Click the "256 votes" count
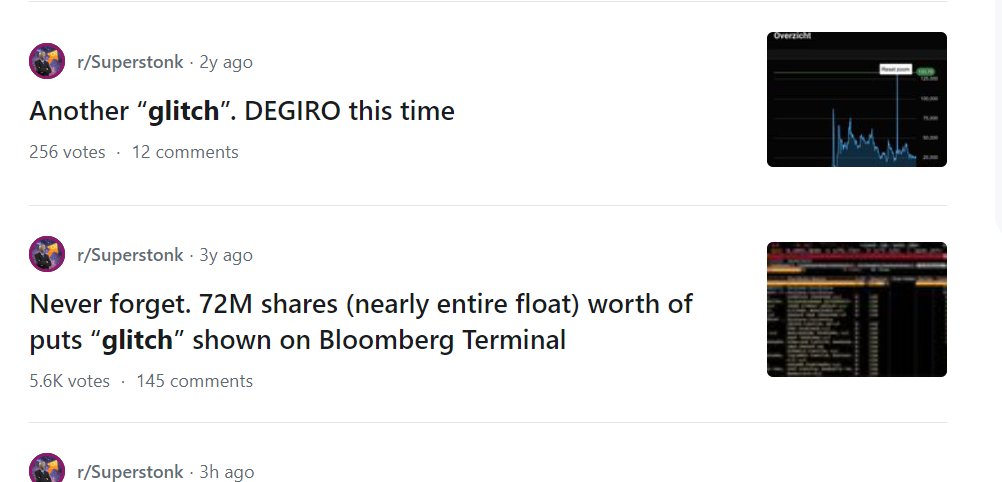This screenshot has height=482, width=1002. 67,152
